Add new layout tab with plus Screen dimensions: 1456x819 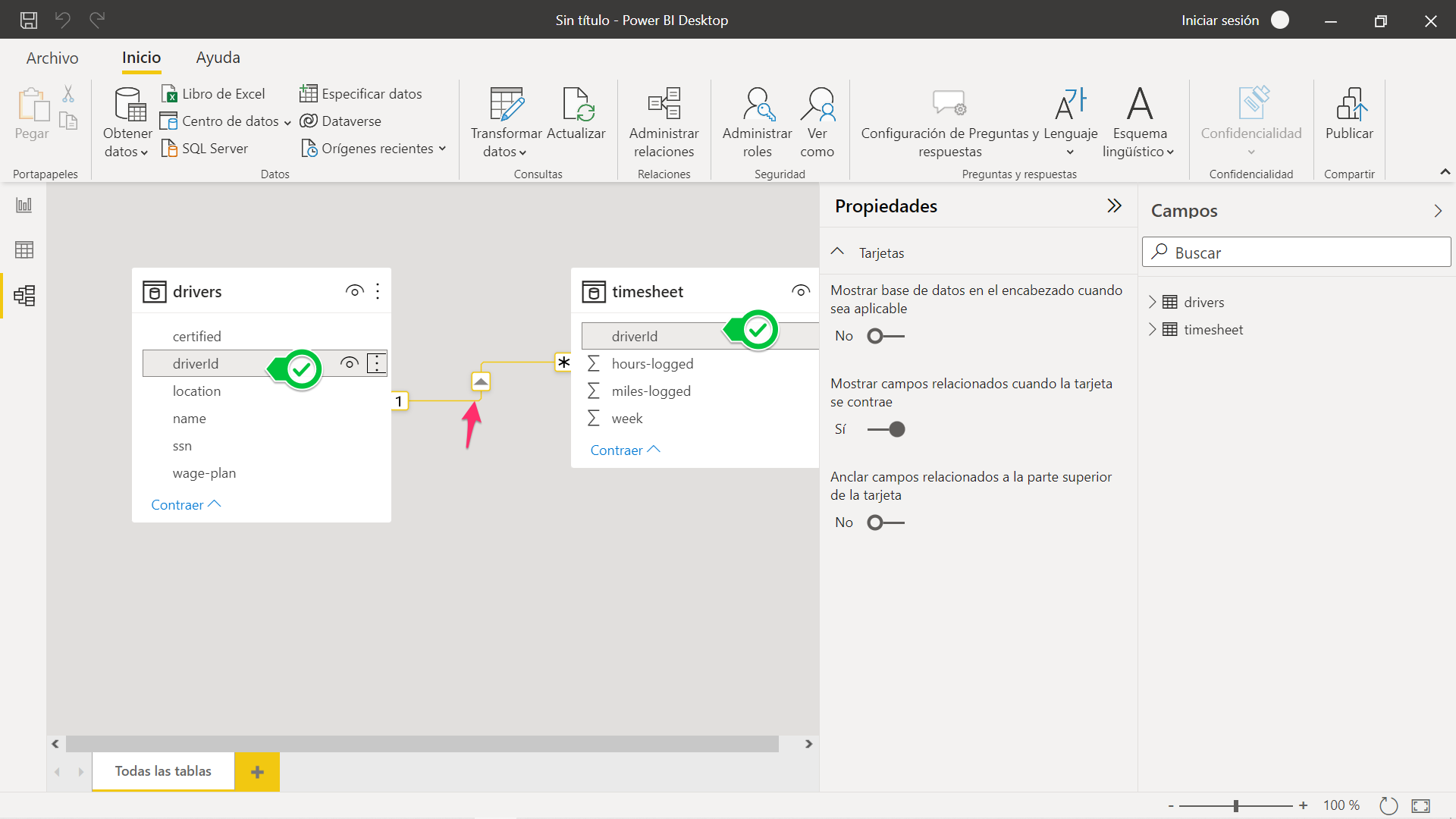pyautogui.click(x=257, y=772)
